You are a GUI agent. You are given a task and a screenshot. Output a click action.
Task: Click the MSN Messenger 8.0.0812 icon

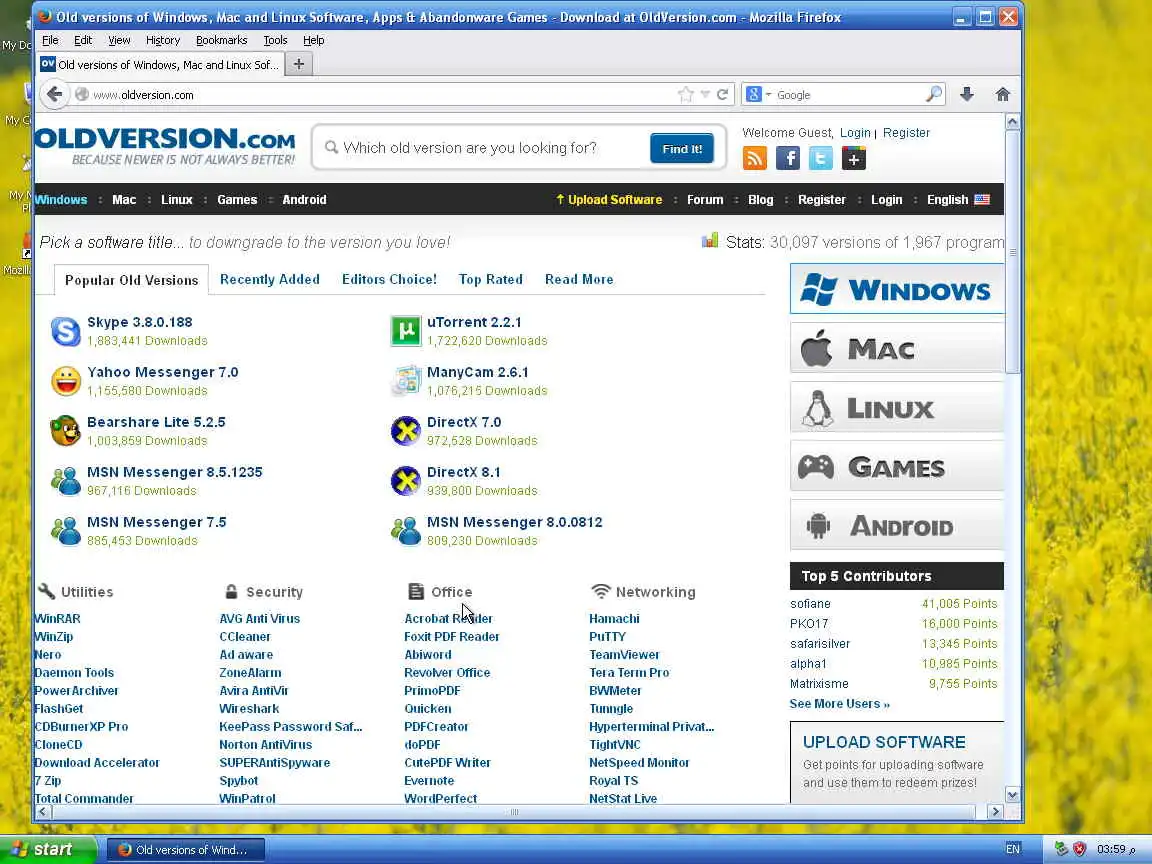click(x=406, y=531)
